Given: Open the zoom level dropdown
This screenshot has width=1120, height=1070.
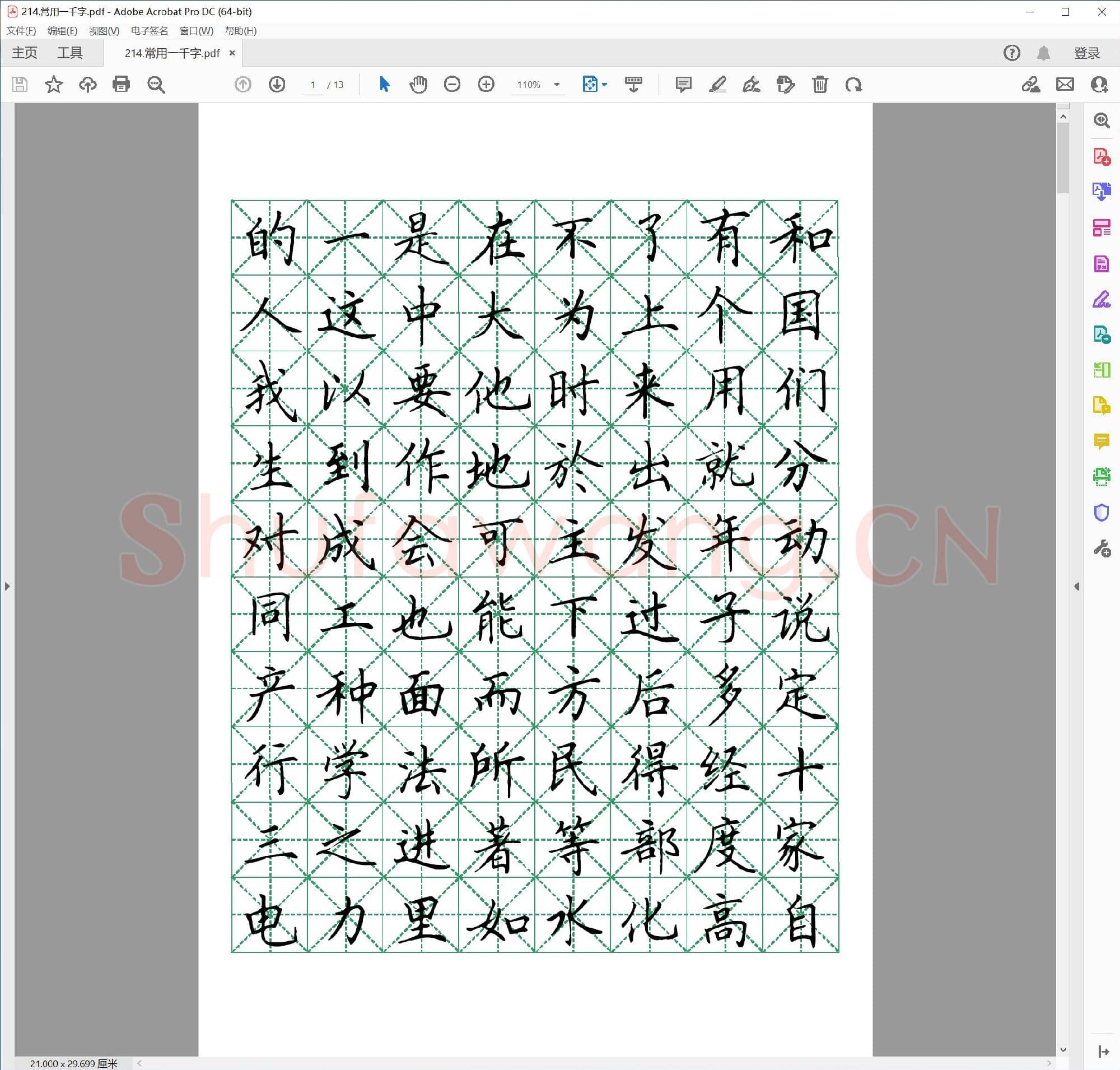Looking at the screenshot, I should [x=557, y=85].
